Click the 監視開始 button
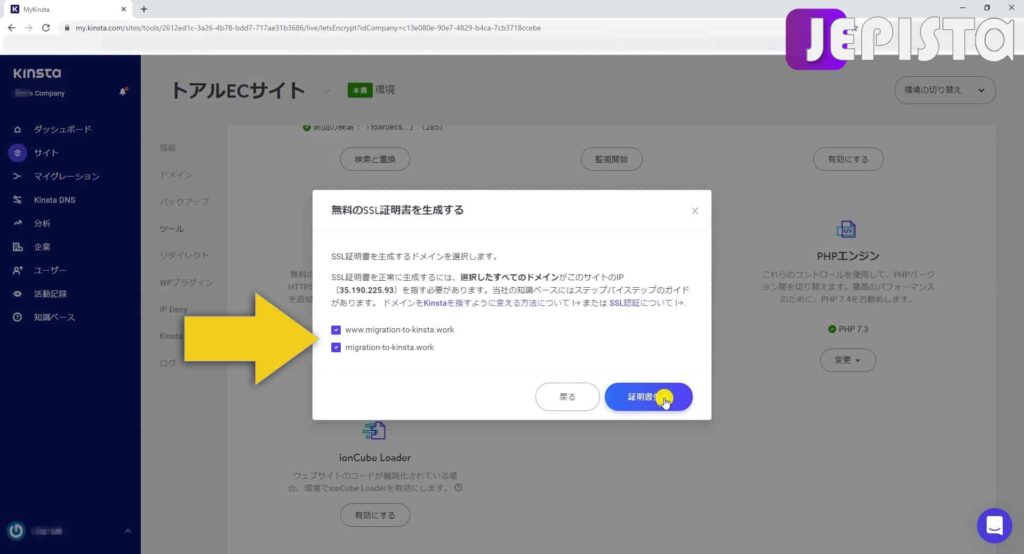Viewport: 1024px width, 554px height. pos(611,159)
